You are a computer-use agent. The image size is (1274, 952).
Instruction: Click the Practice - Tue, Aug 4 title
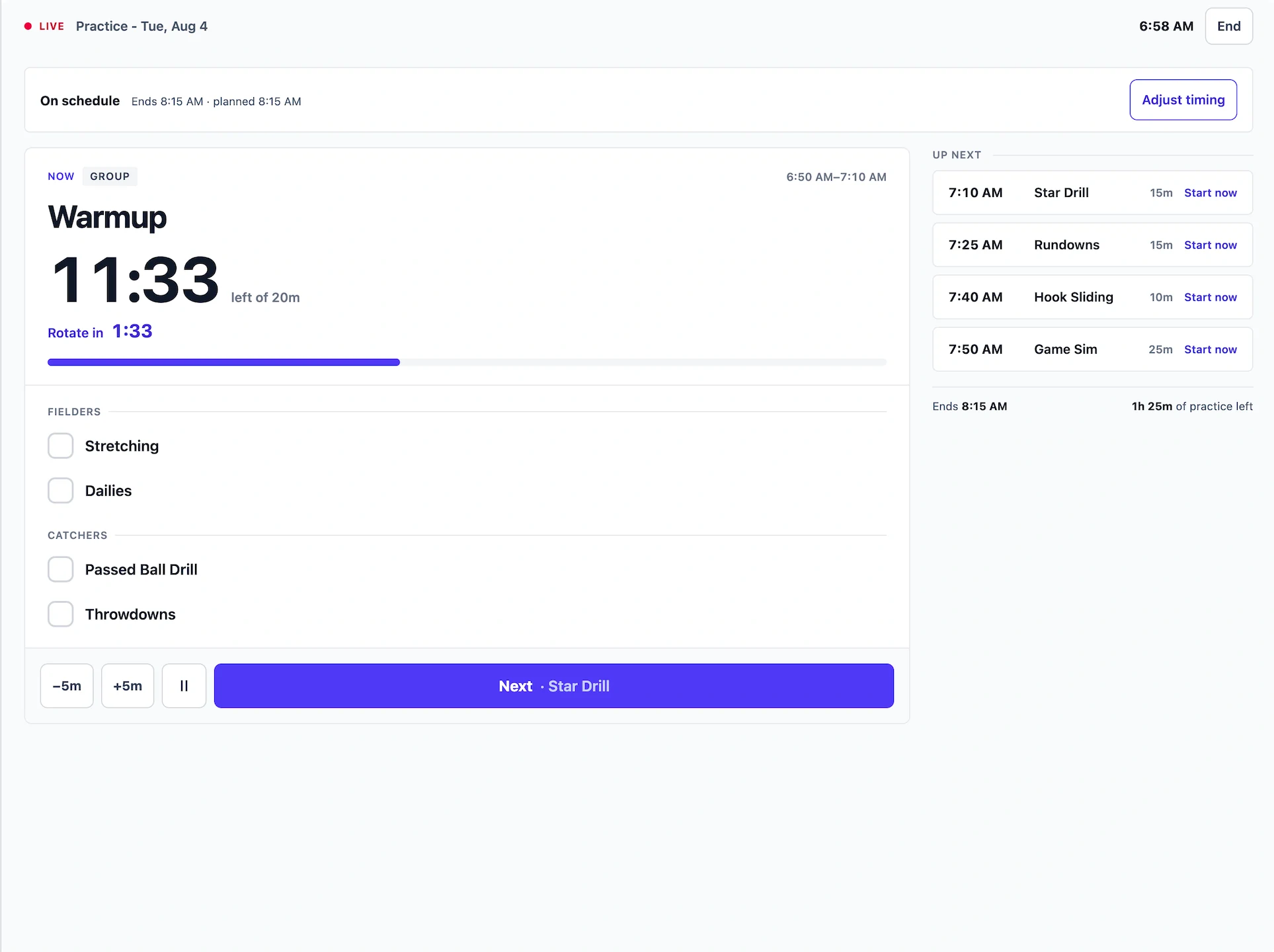coord(141,26)
